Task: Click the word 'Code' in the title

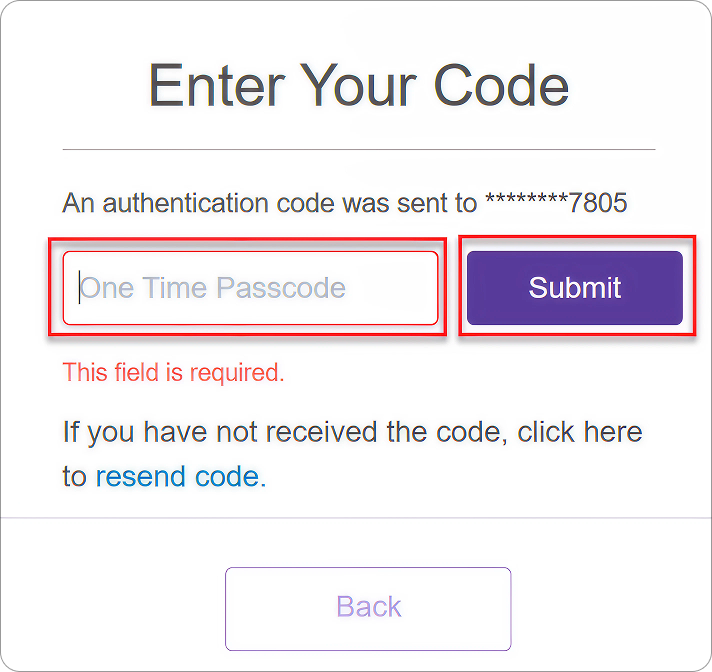Action: [501, 85]
